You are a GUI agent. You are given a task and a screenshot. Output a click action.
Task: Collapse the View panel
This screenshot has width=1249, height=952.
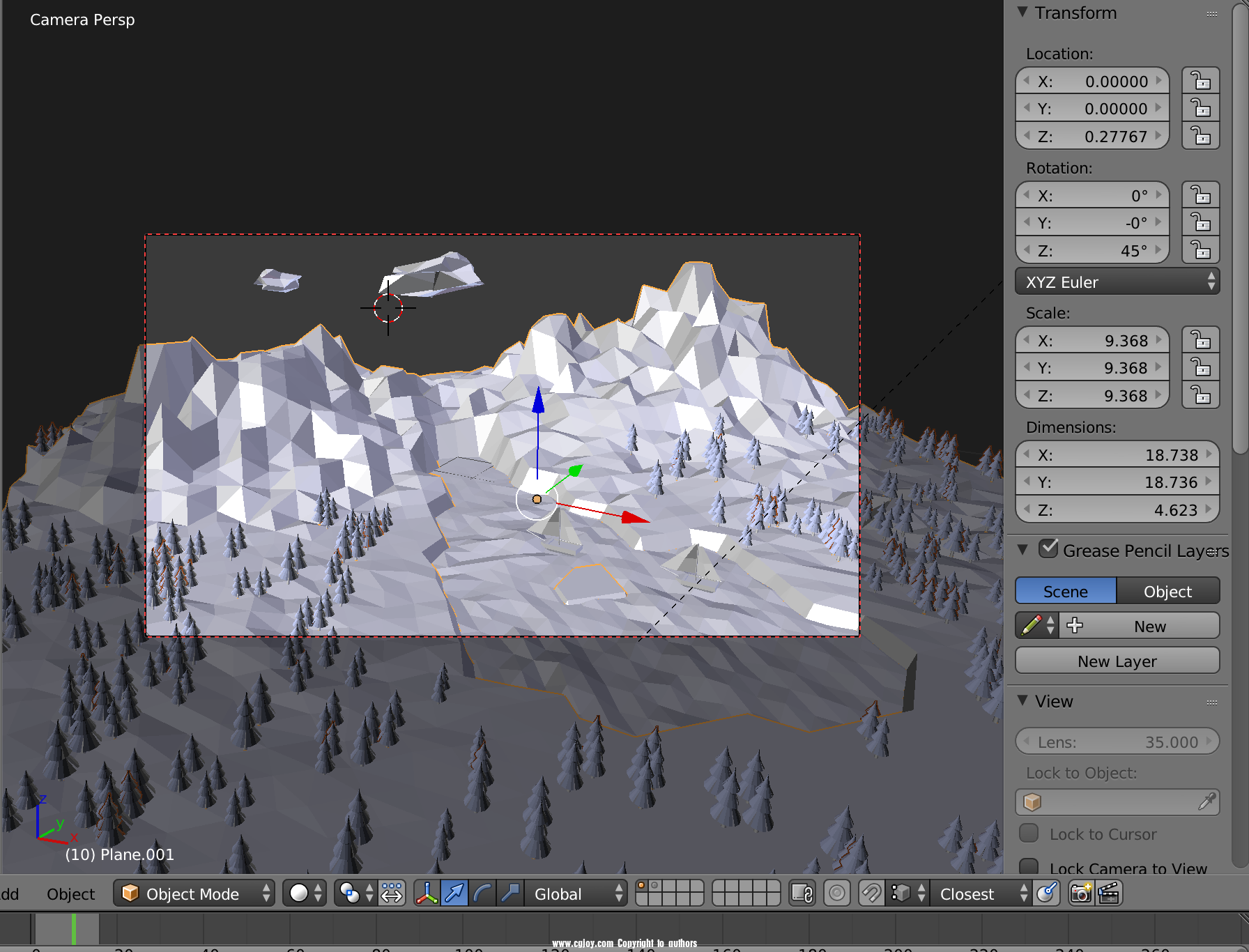coord(1022,700)
